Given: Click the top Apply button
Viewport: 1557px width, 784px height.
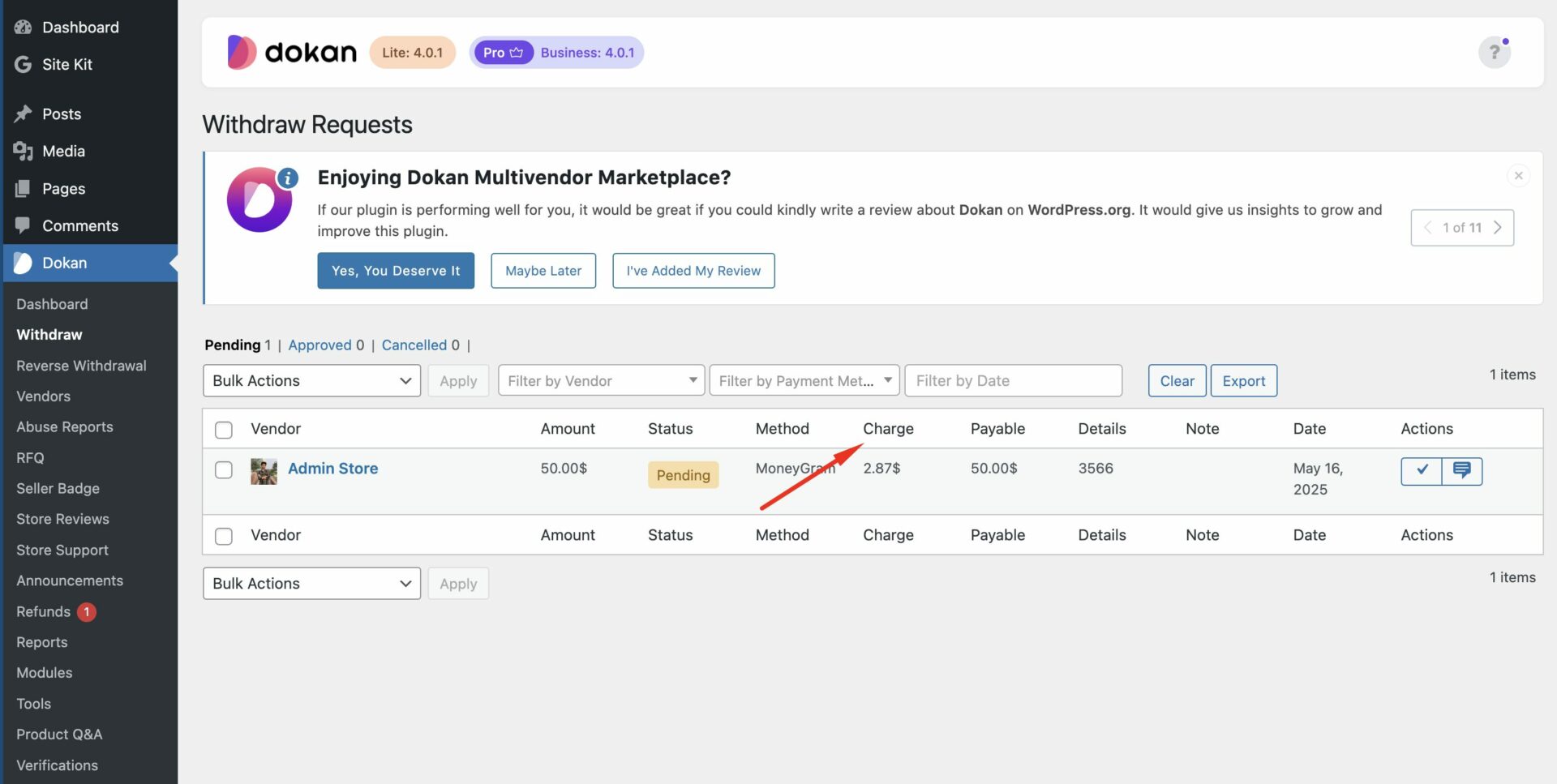Looking at the screenshot, I should [458, 381].
